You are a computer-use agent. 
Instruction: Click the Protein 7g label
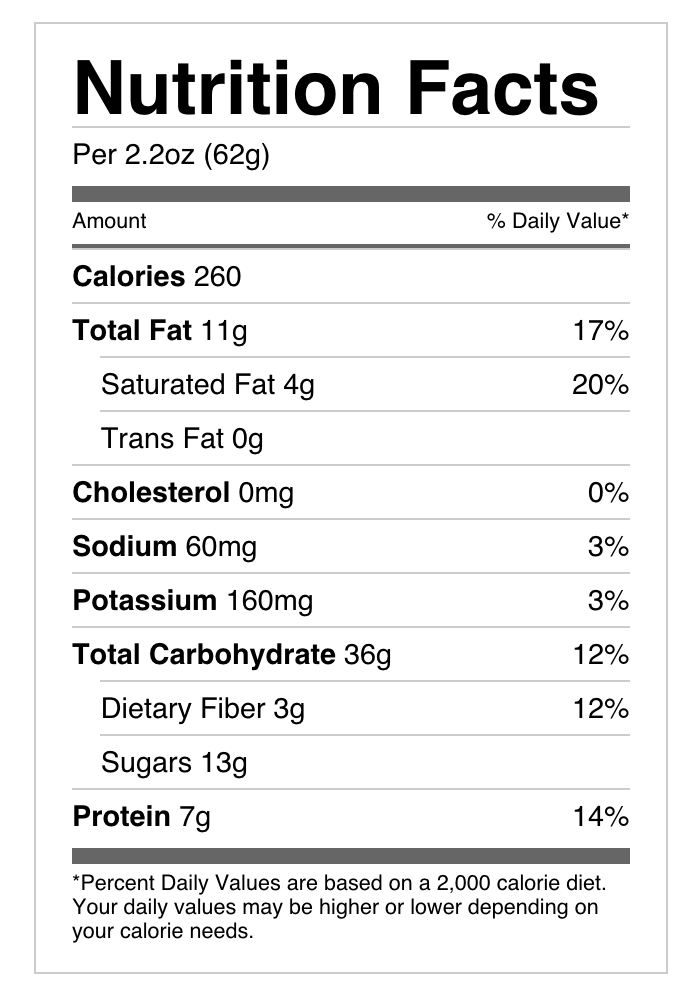click(142, 817)
